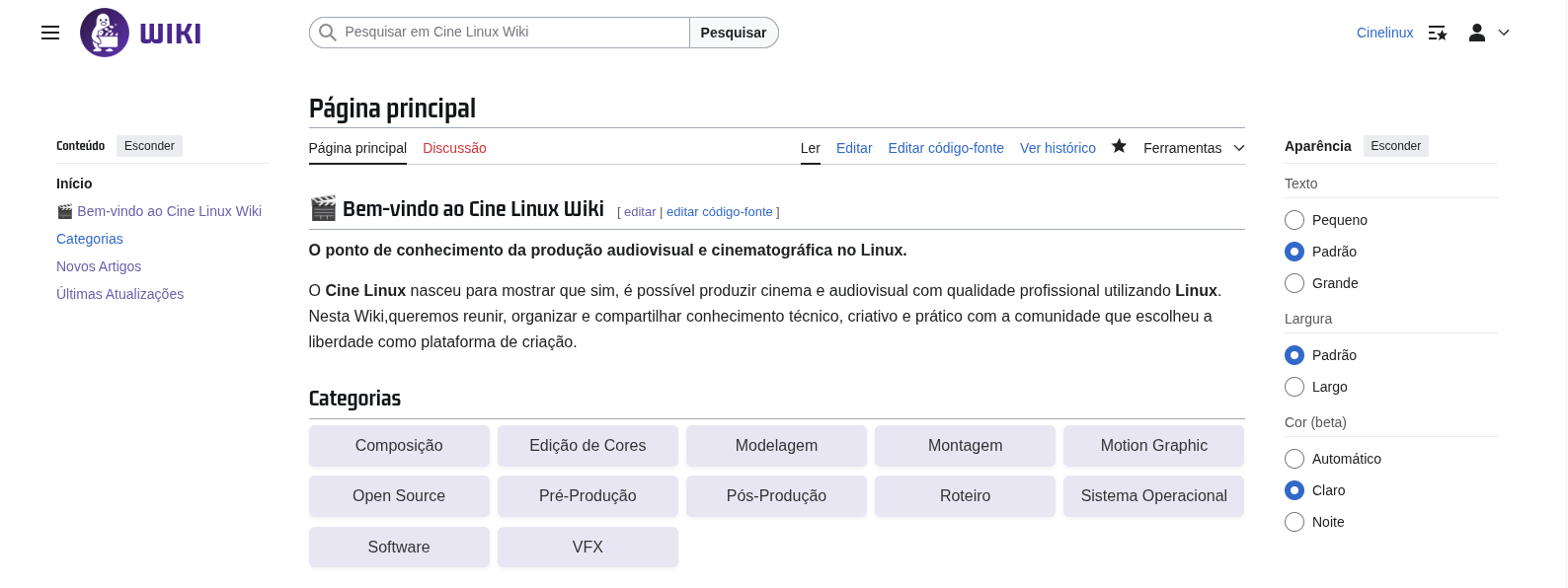Viewport: 1568px width, 588px height.
Task: Open the Software category
Action: 399,547
